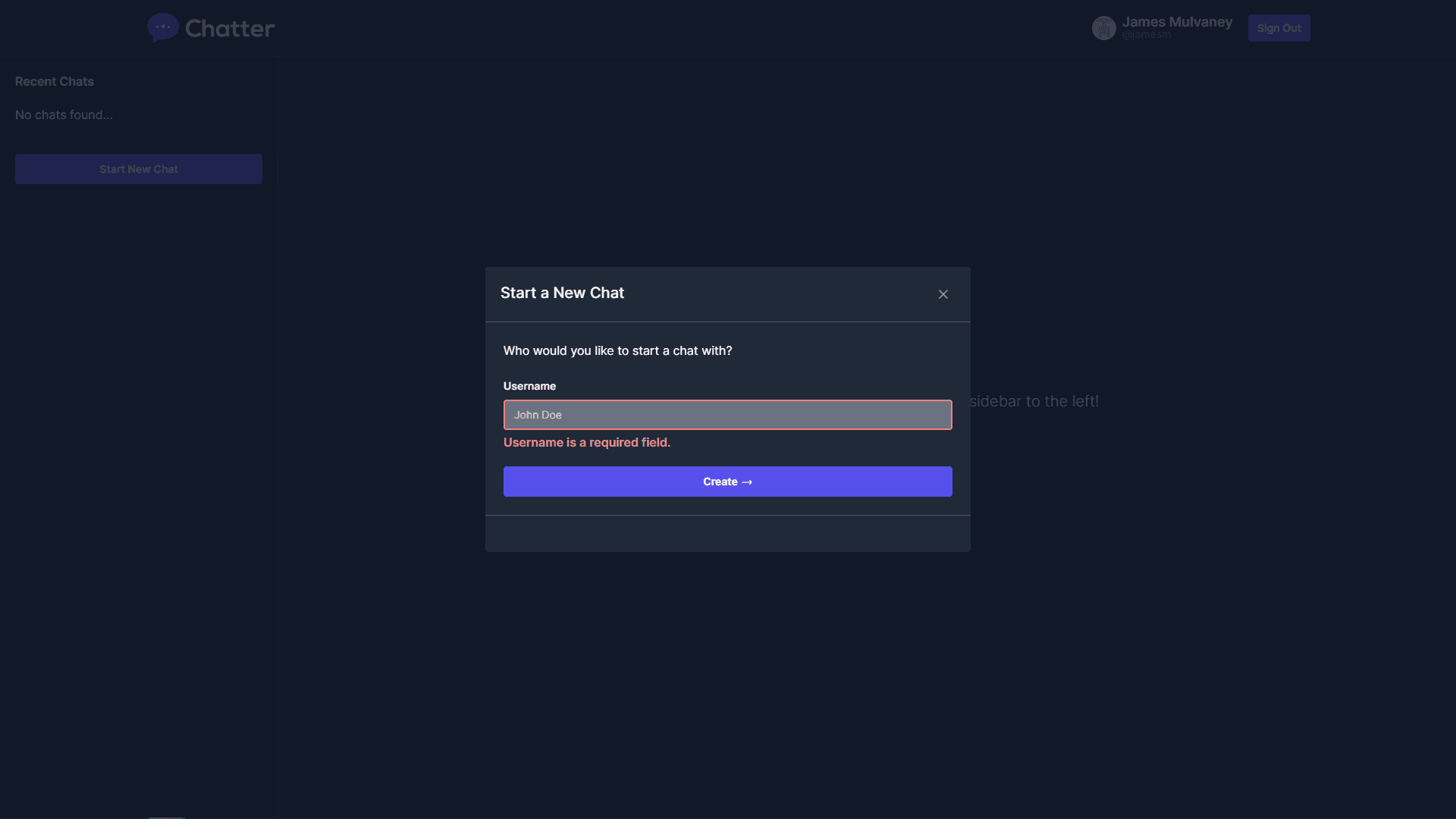Click the Username field label
This screenshot has height=819, width=1456.
tap(529, 386)
